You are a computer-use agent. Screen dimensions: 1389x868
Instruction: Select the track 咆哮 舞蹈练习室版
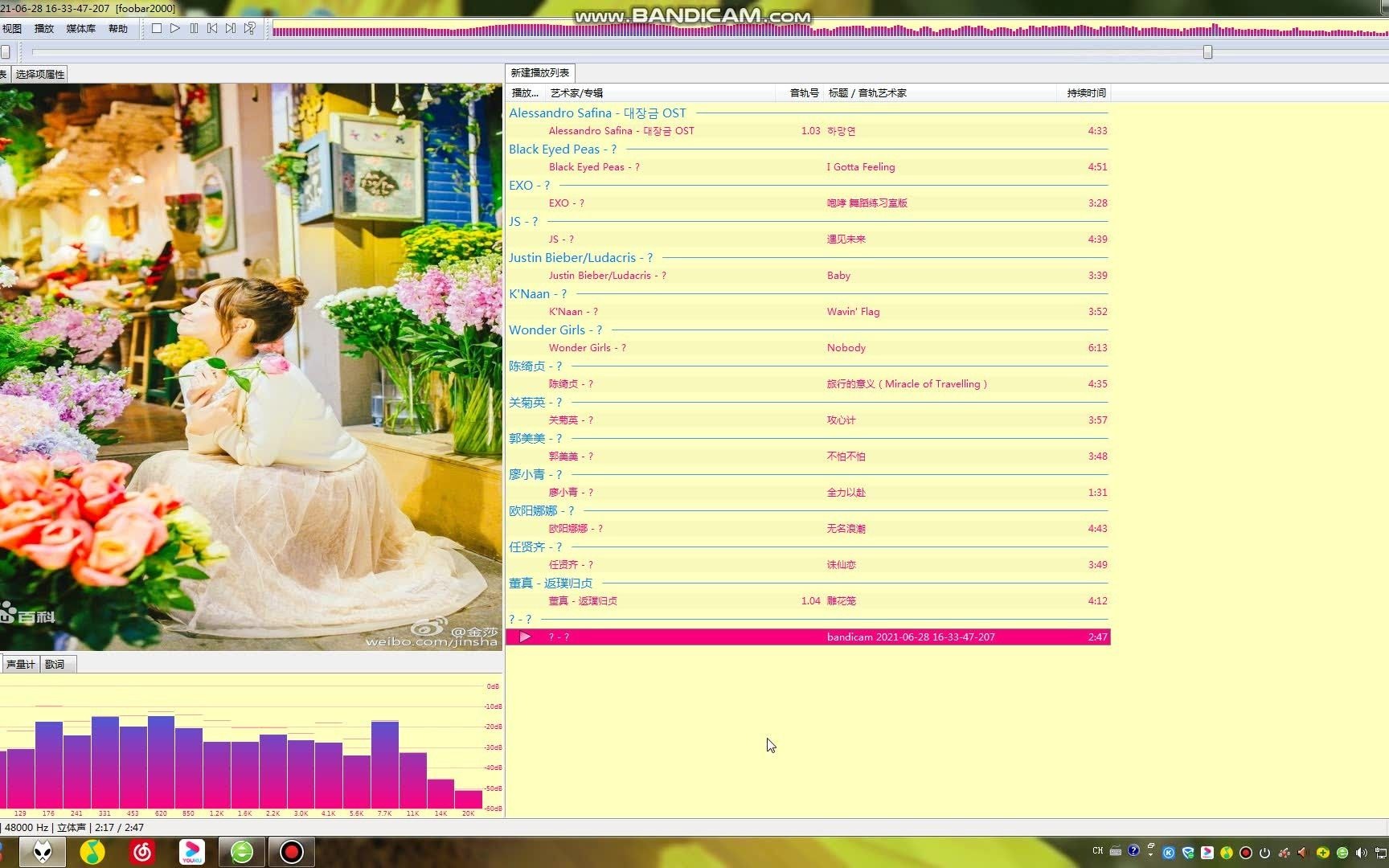pyautogui.click(x=808, y=203)
